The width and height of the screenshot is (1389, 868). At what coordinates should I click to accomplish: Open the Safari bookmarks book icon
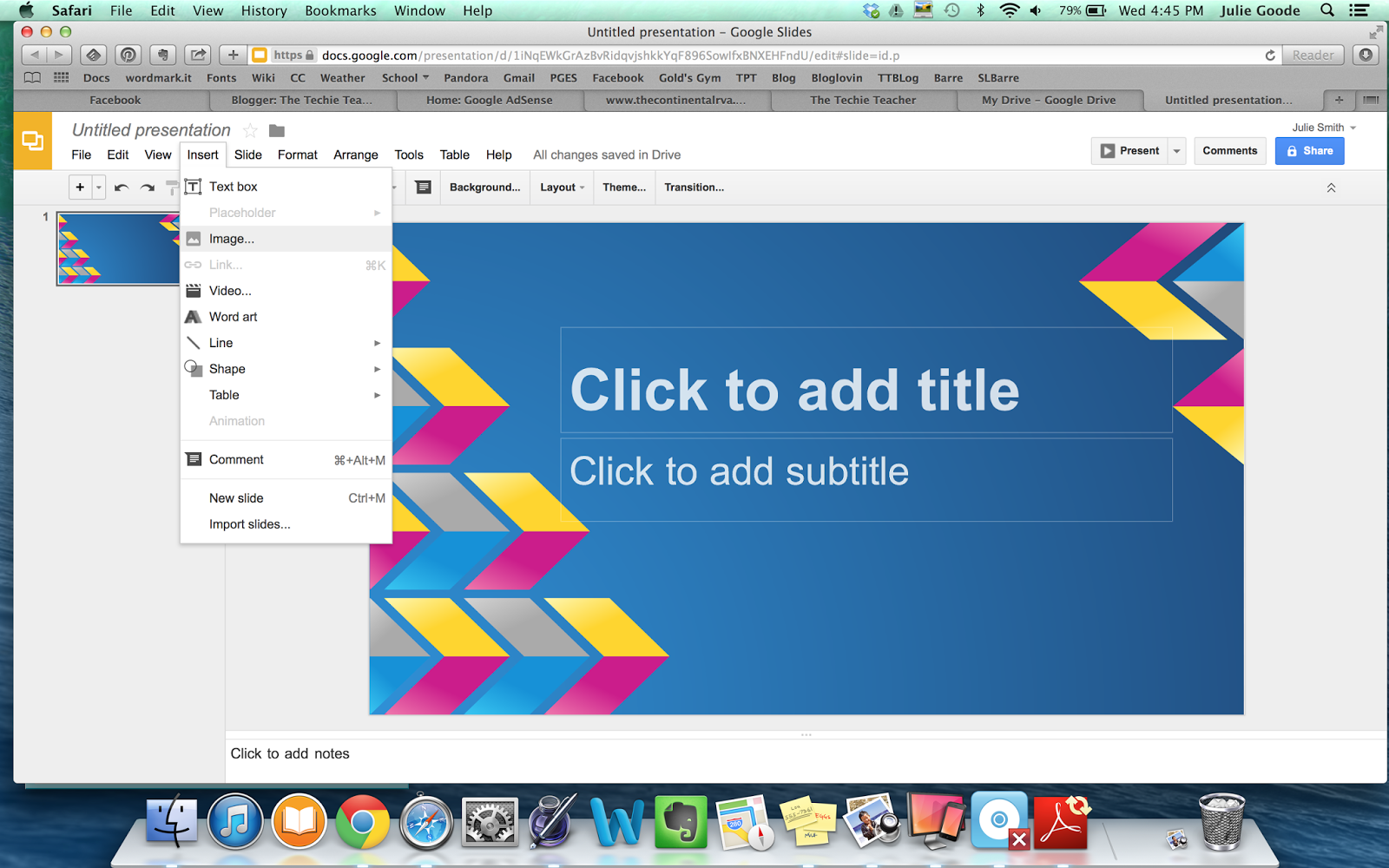[32, 77]
